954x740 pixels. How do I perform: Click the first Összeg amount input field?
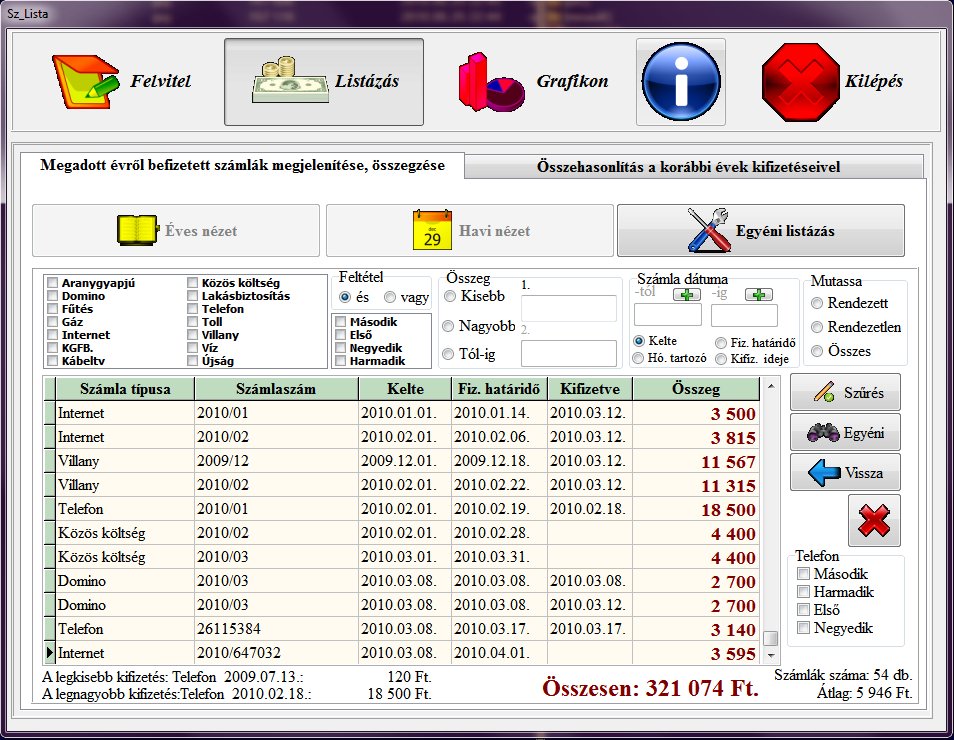pyautogui.click(x=569, y=307)
